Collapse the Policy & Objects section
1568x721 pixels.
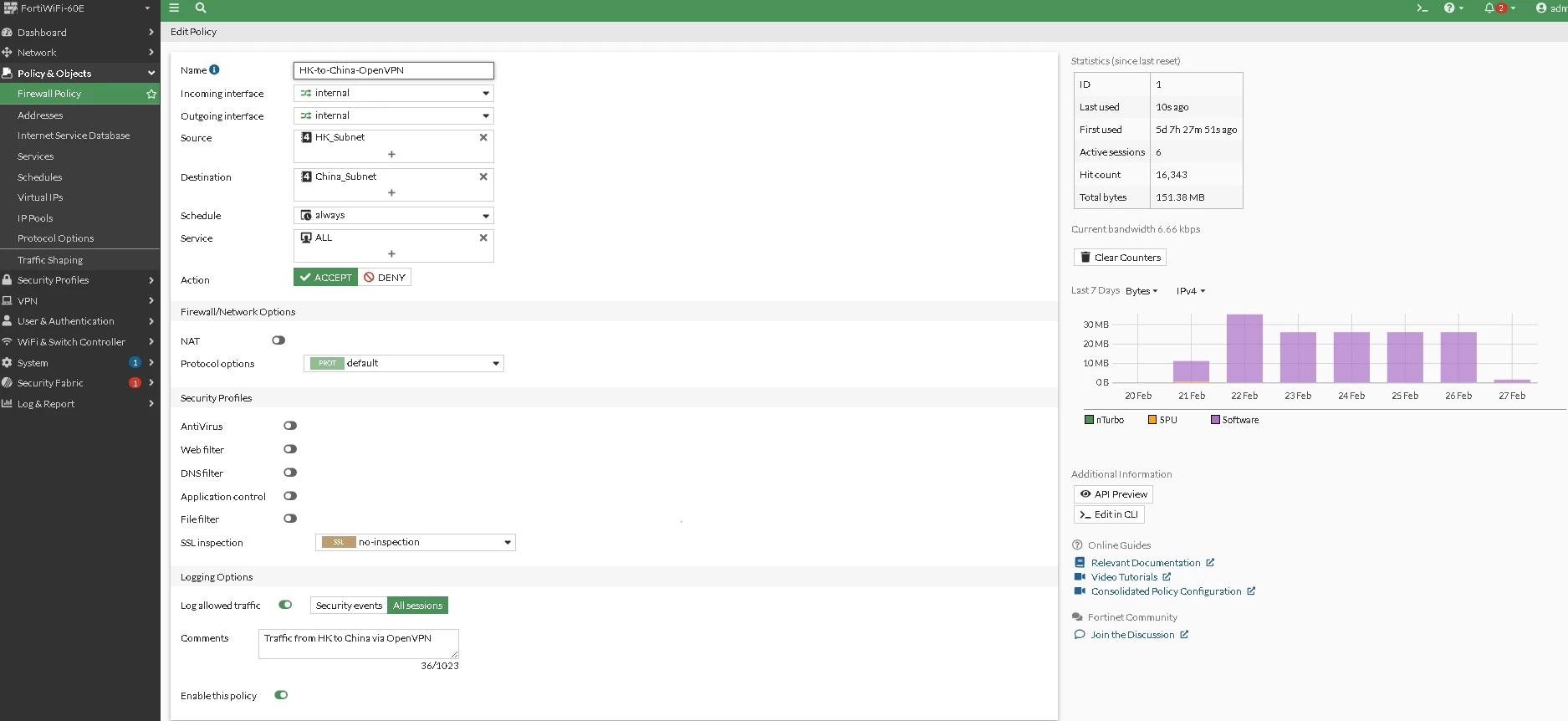[x=79, y=73]
